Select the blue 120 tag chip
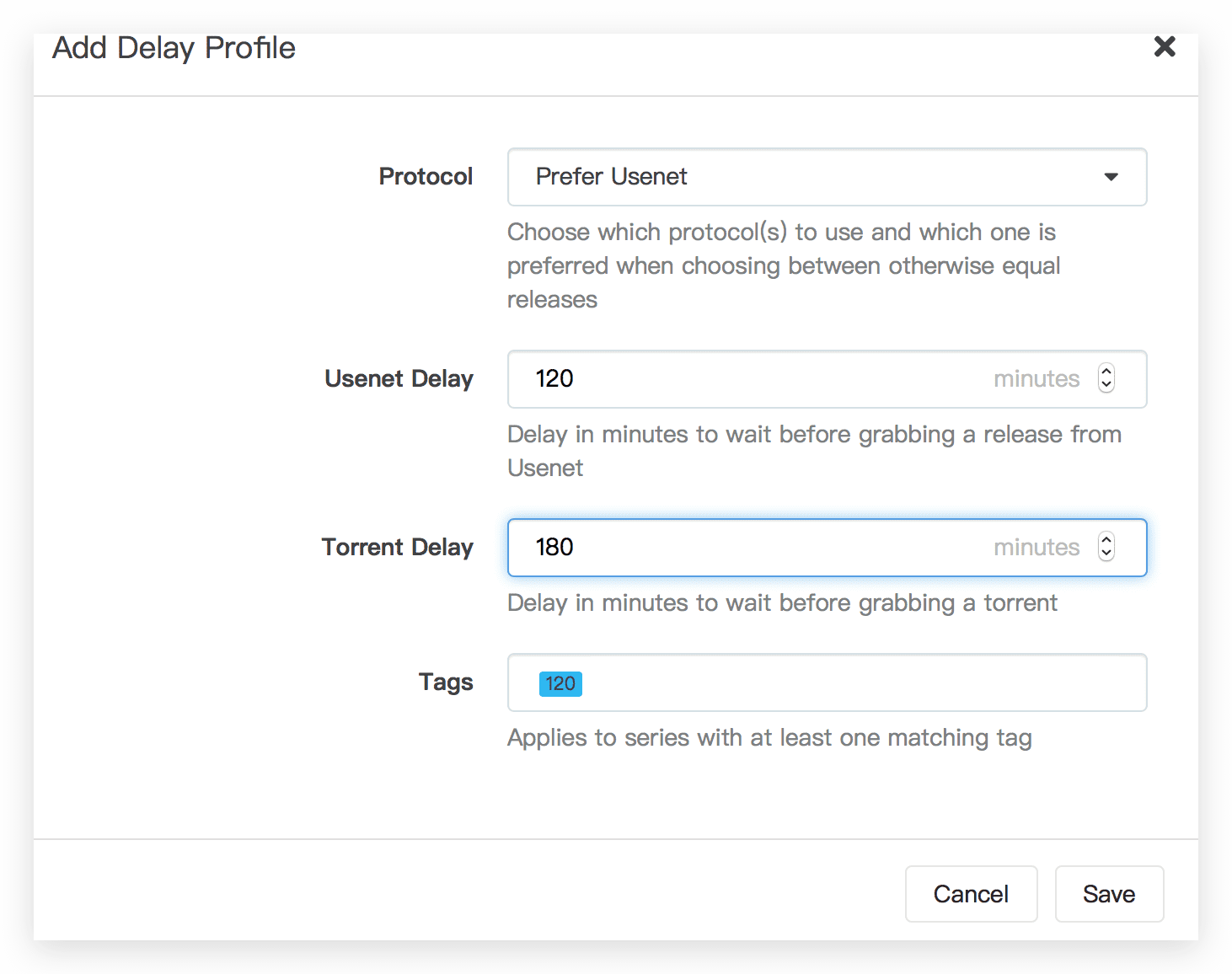 tap(560, 683)
